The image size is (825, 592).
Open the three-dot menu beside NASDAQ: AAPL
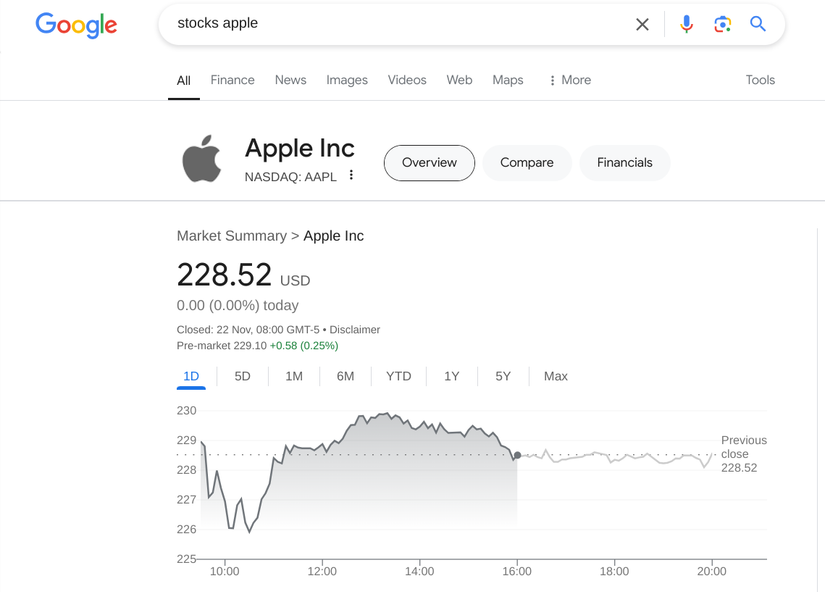point(351,174)
